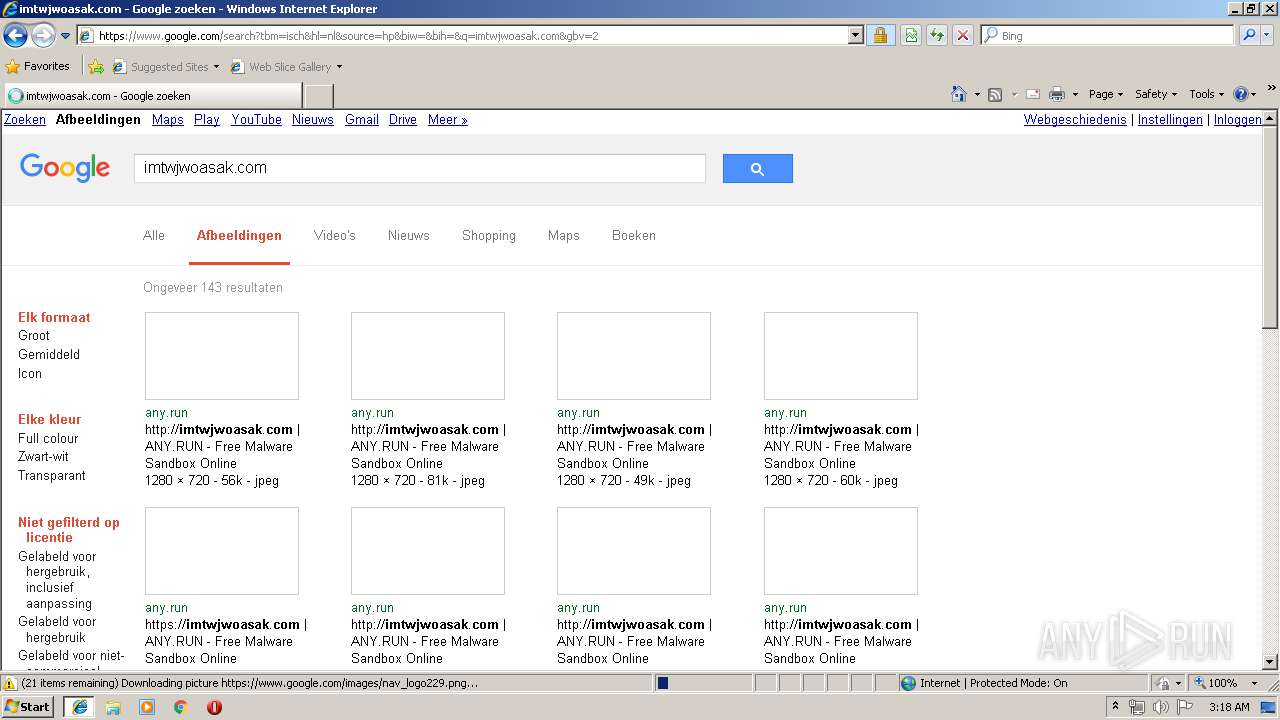Click the vertical scrollbar down arrow
The width and height of the screenshot is (1280, 720).
(x=1270, y=661)
